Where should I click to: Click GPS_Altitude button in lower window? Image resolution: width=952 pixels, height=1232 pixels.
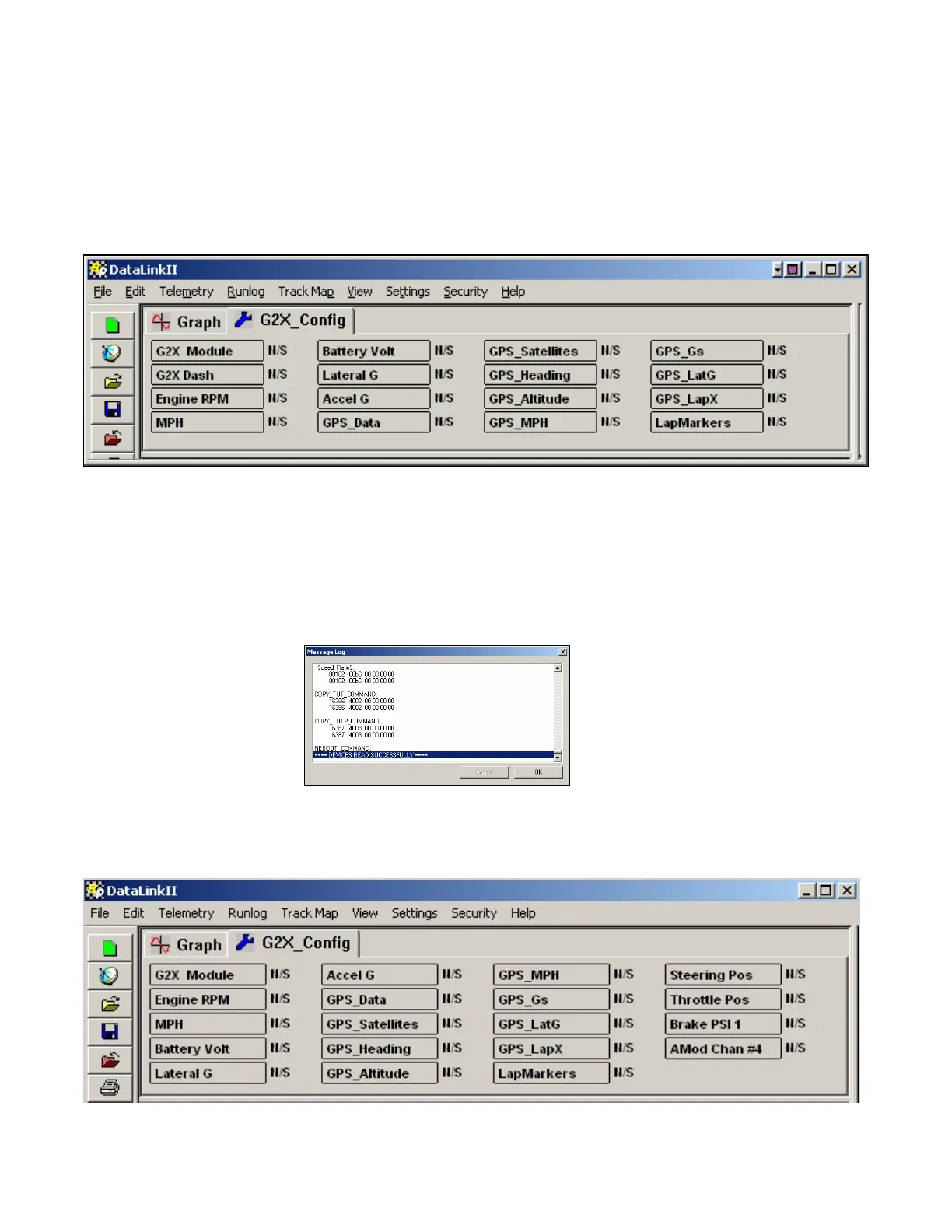(380, 1073)
